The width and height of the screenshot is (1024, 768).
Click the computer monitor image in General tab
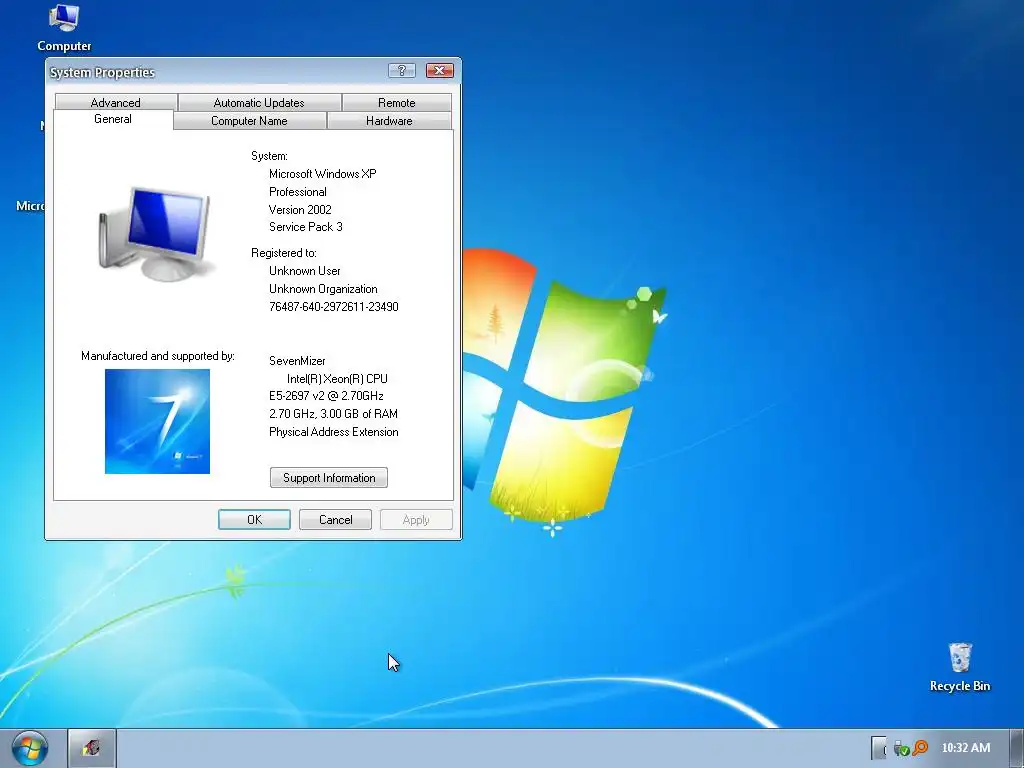[x=155, y=234]
